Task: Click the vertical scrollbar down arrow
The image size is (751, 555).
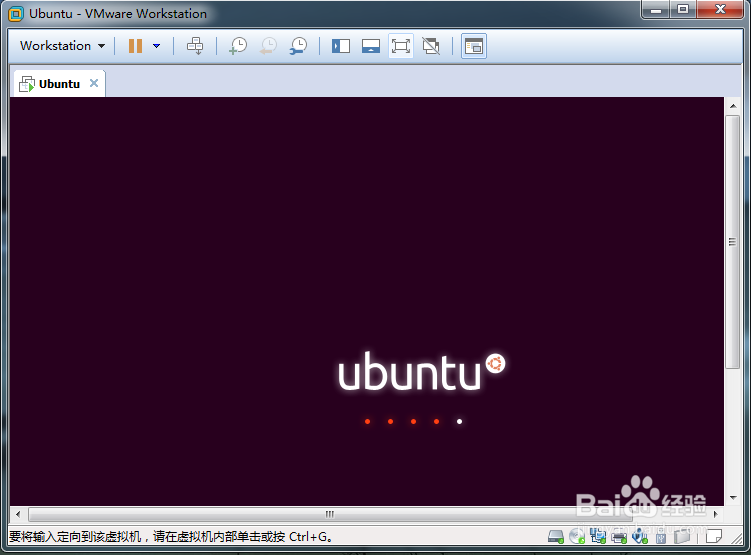Action: pyautogui.click(x=733, y=498)
